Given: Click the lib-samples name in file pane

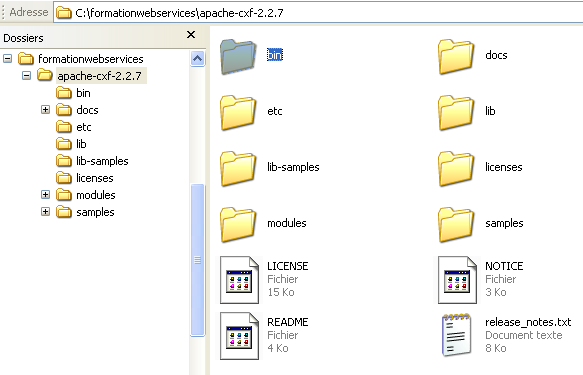Looking at the screenshot, I should (293, 167).
